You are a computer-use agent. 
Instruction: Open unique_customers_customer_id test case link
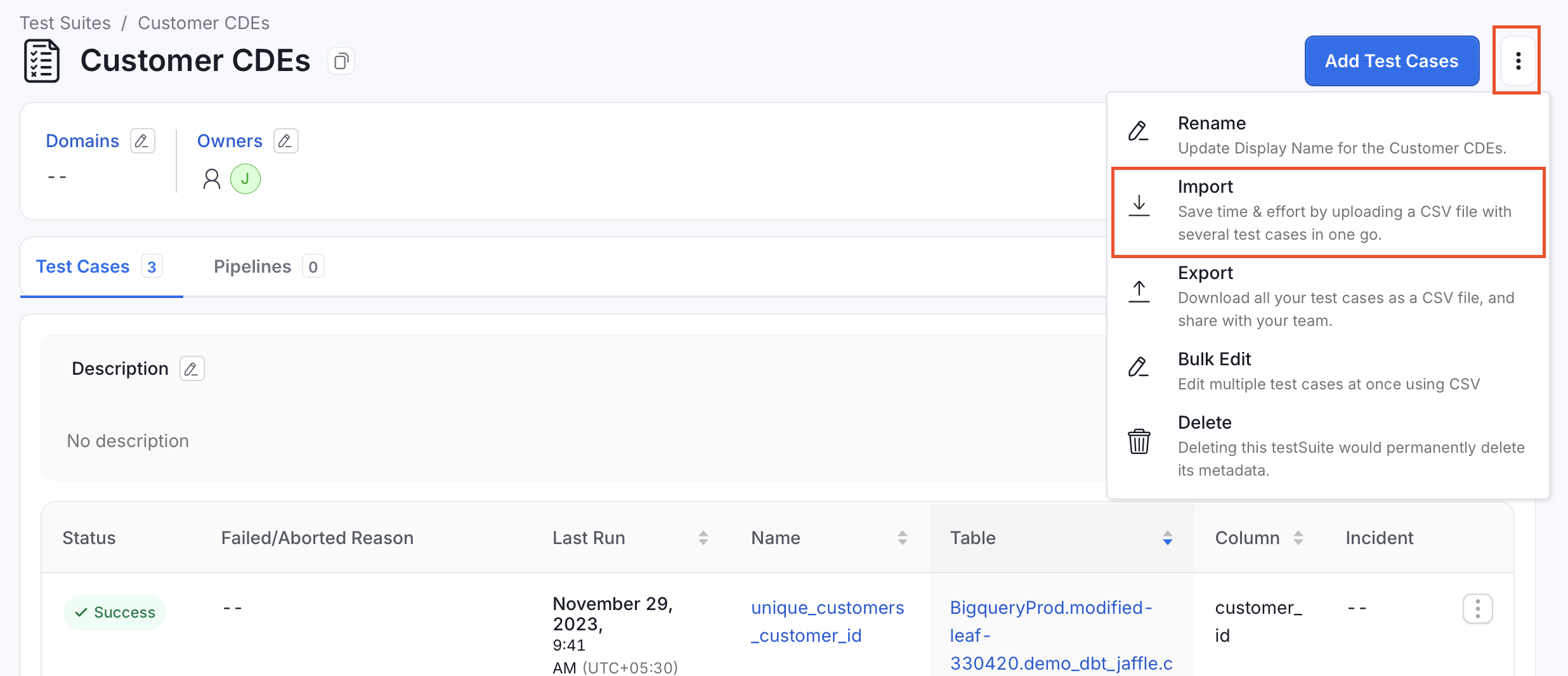(x=827, y=621)
